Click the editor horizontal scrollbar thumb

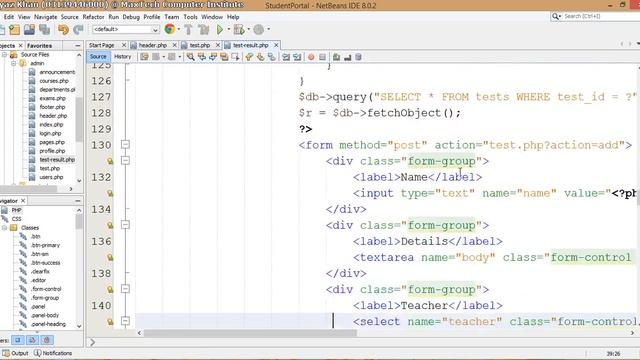pos(251,333)
